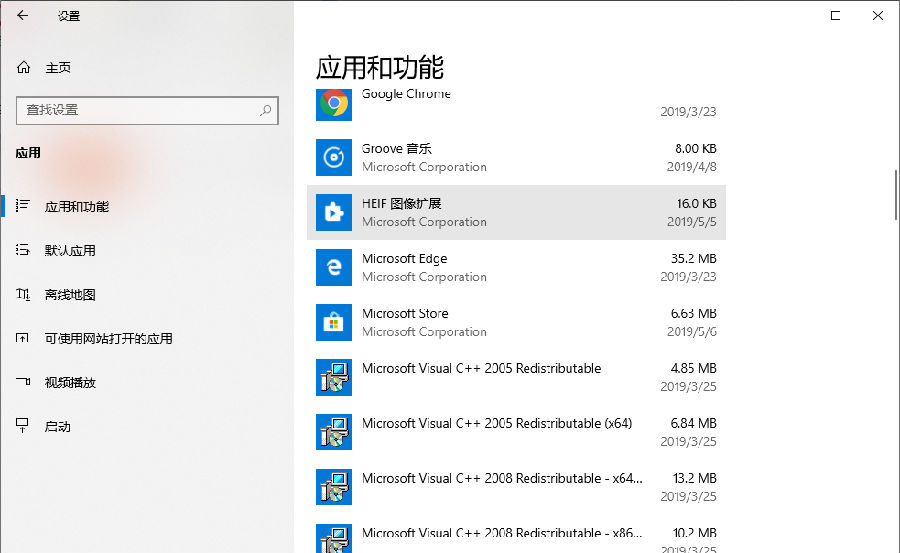The height and width of the screenshot is (553, 900).
Task: Click the back arrow in title bar
Action: pyautogui.click(x=23, y=16)
